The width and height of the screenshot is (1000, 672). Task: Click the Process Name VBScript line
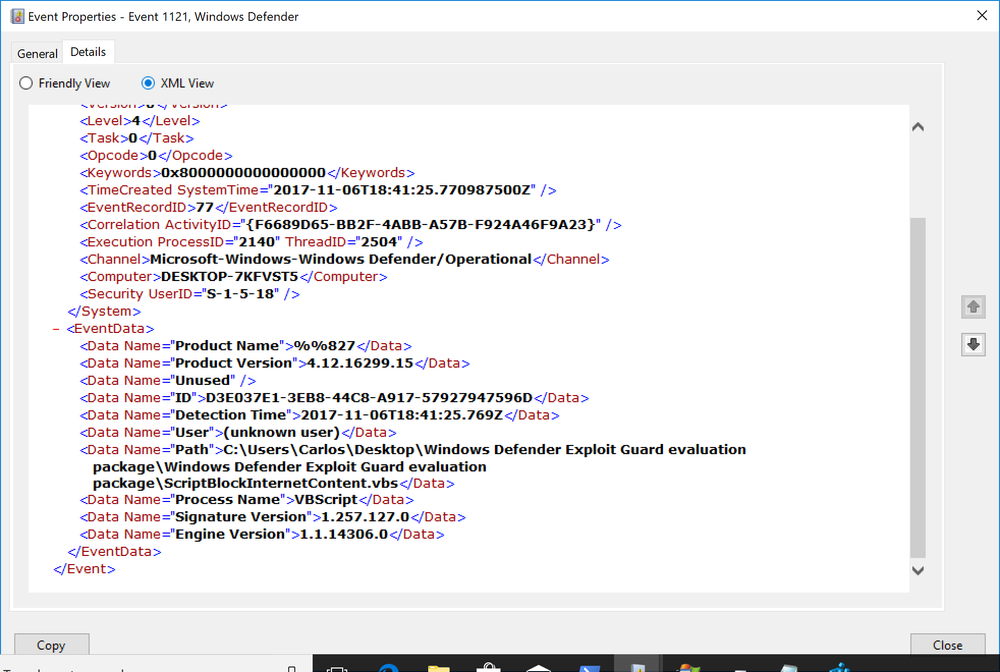246,500
